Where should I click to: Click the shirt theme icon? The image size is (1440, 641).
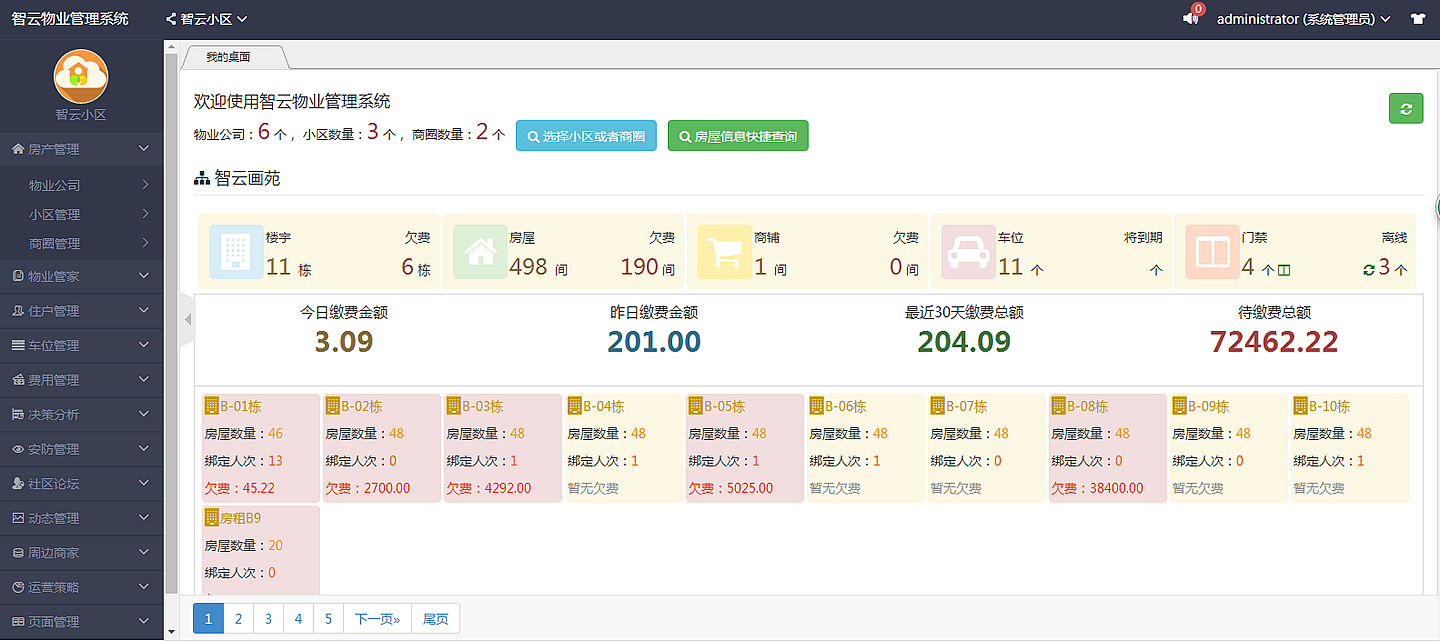[1418, 19]
